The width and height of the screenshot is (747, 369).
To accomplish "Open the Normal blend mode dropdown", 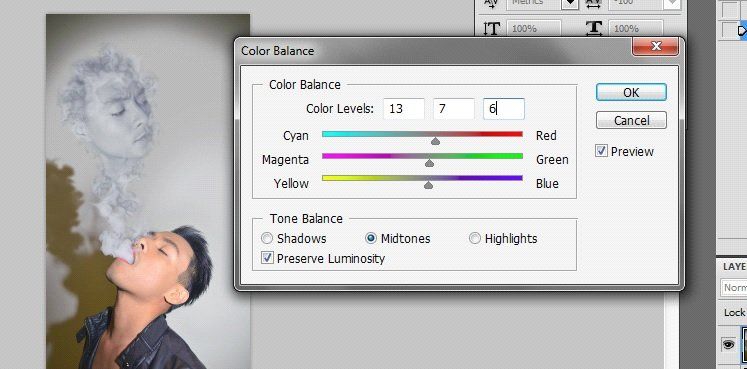I will tap(734, 288).
